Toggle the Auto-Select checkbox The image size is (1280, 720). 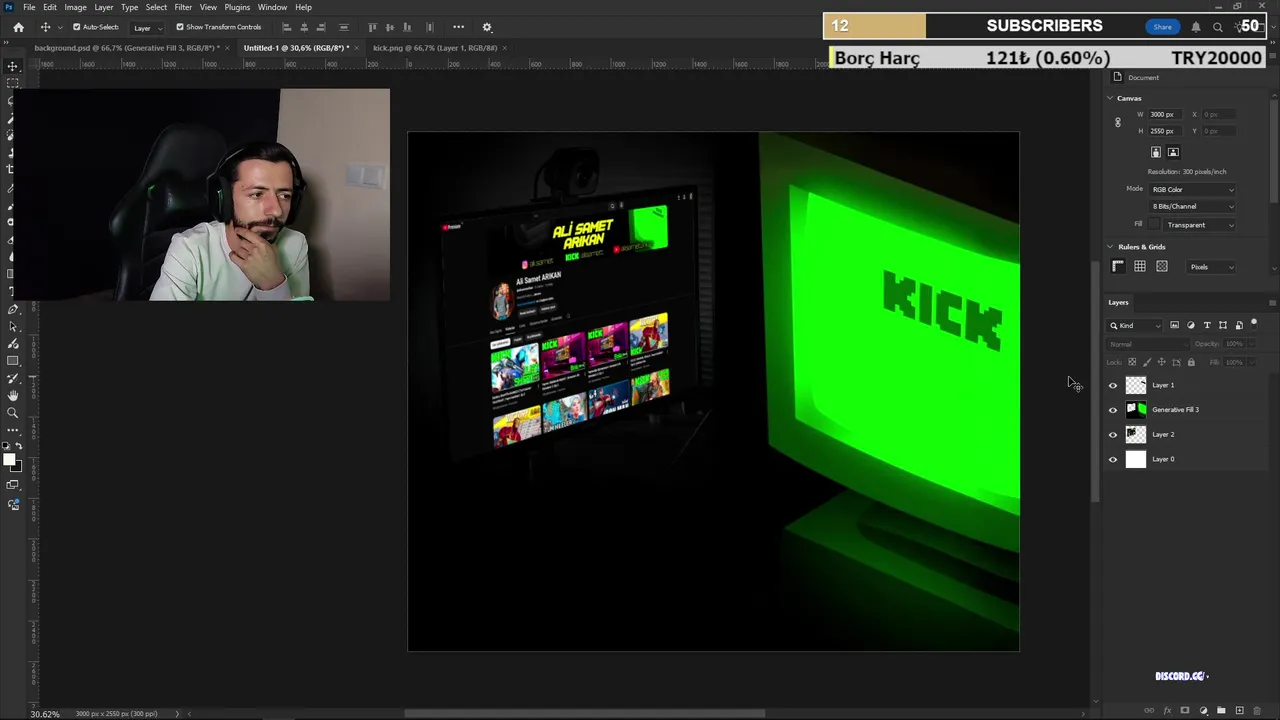point(77,27)
